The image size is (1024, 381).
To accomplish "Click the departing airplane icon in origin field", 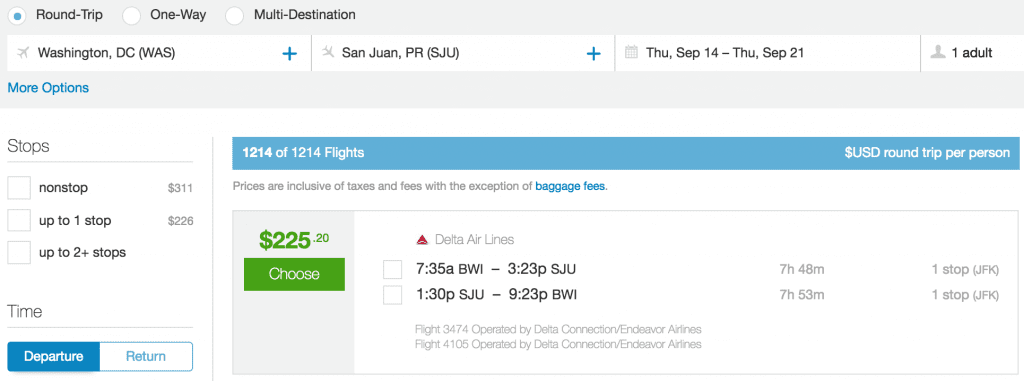I will click(x=24, y=53).
